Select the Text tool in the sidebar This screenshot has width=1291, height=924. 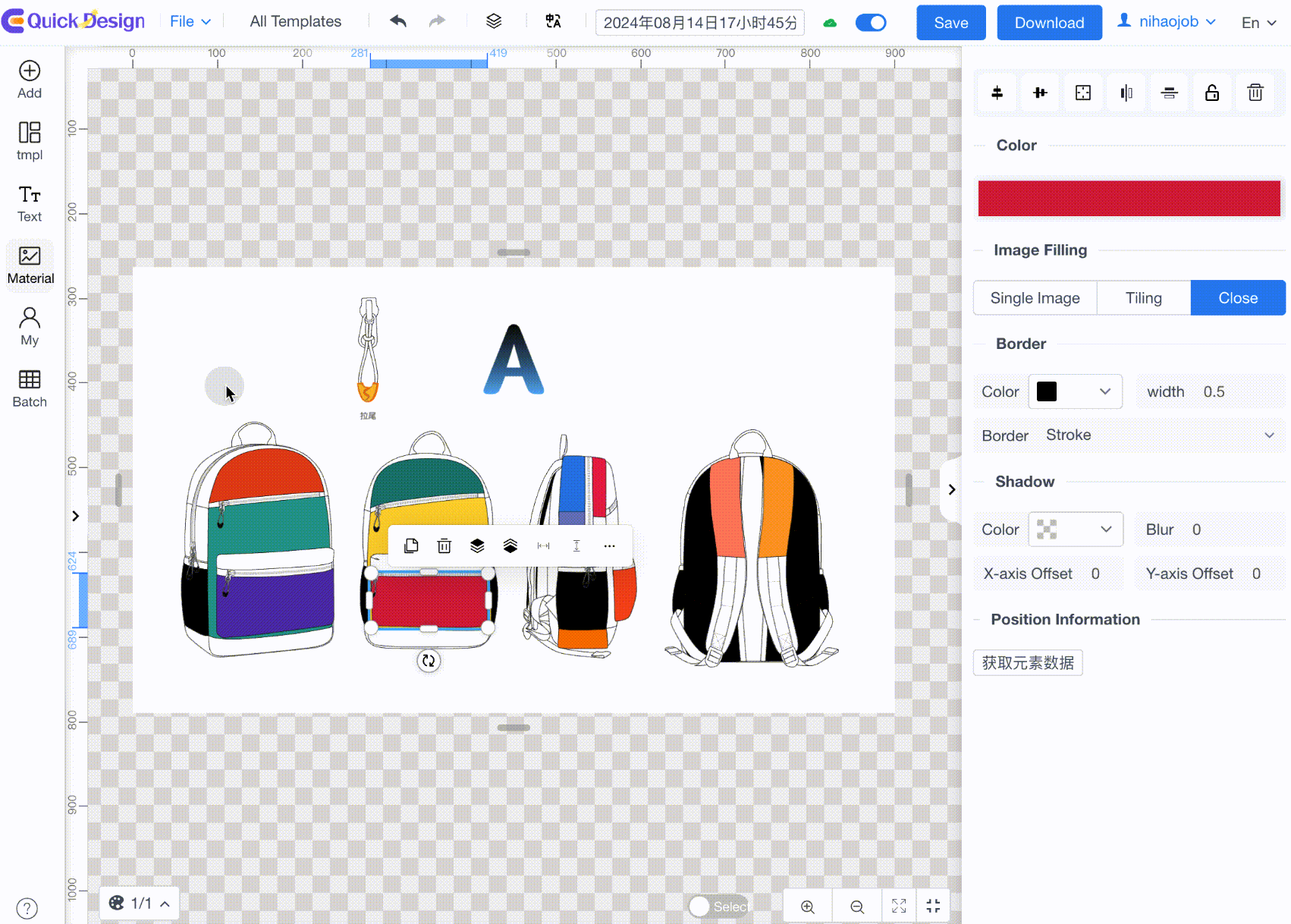coord(30,203)
